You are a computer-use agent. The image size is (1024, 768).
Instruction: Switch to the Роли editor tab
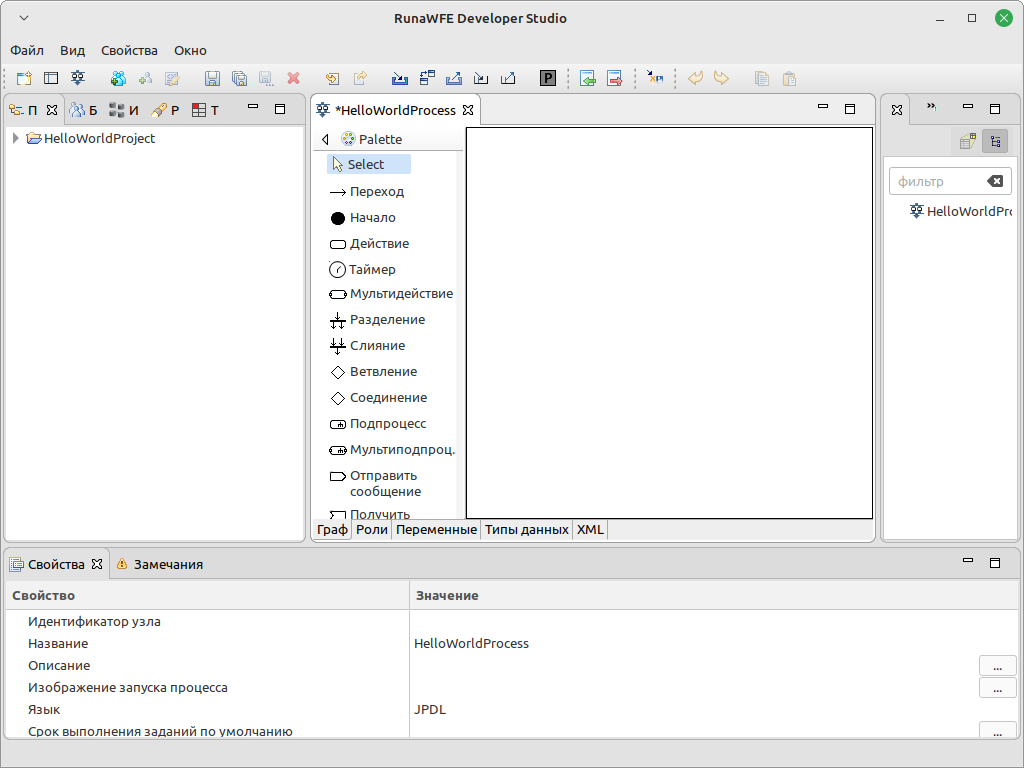pyautogui.click(x=372, y=530)
